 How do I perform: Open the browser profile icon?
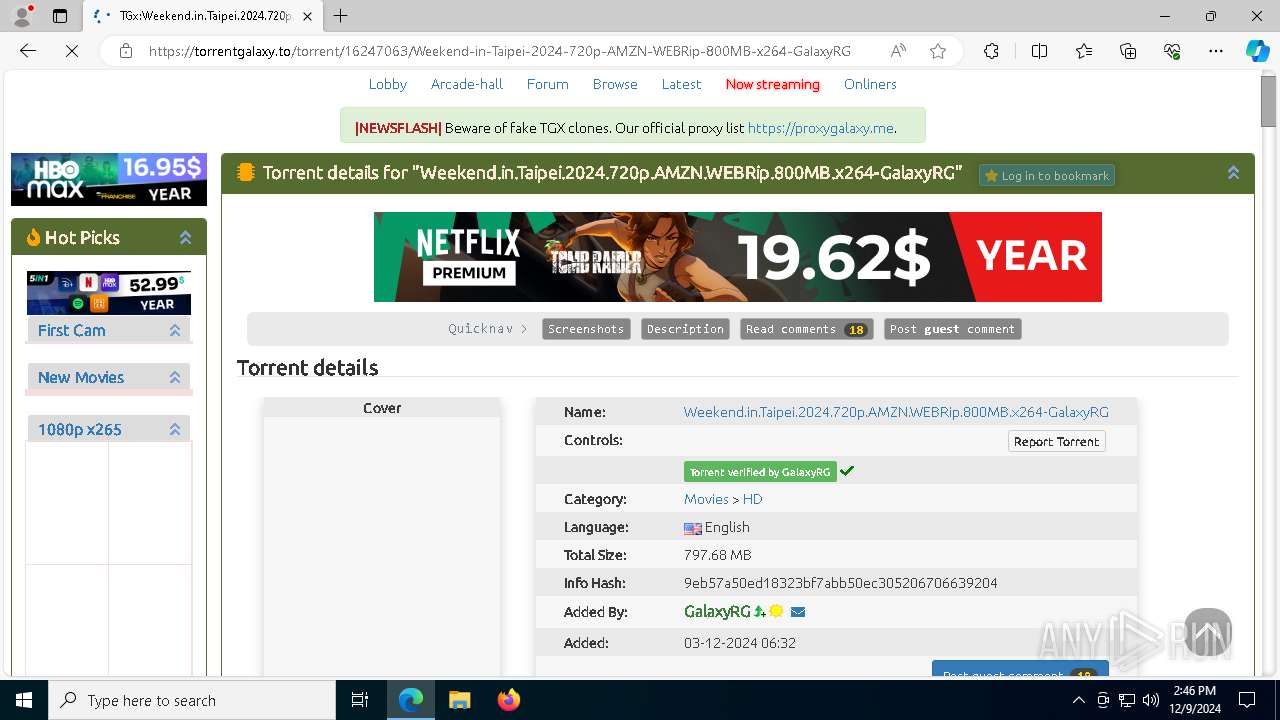[22, 16]
